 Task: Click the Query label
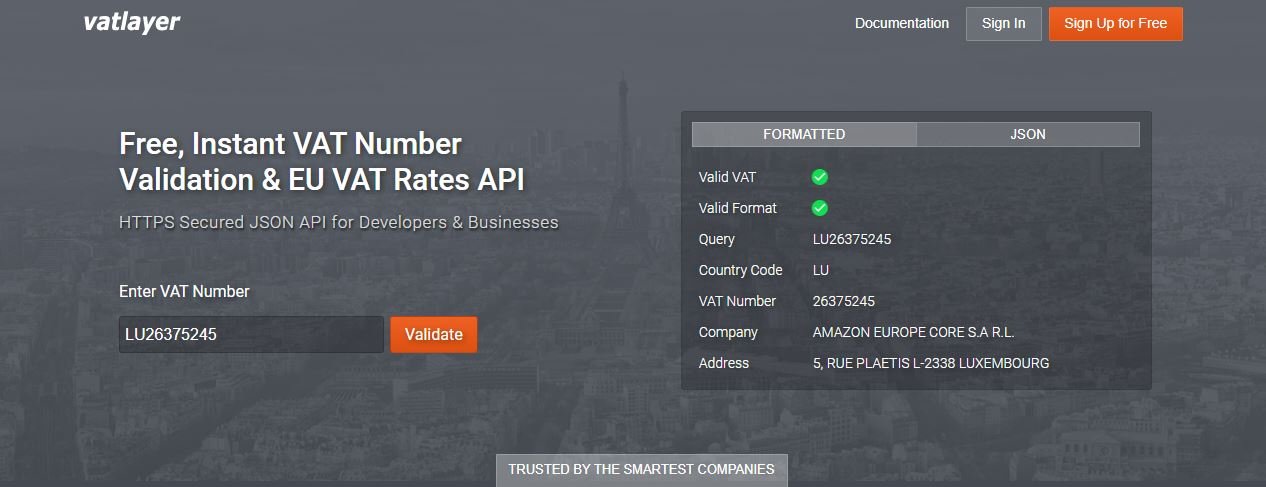point(717,239)
